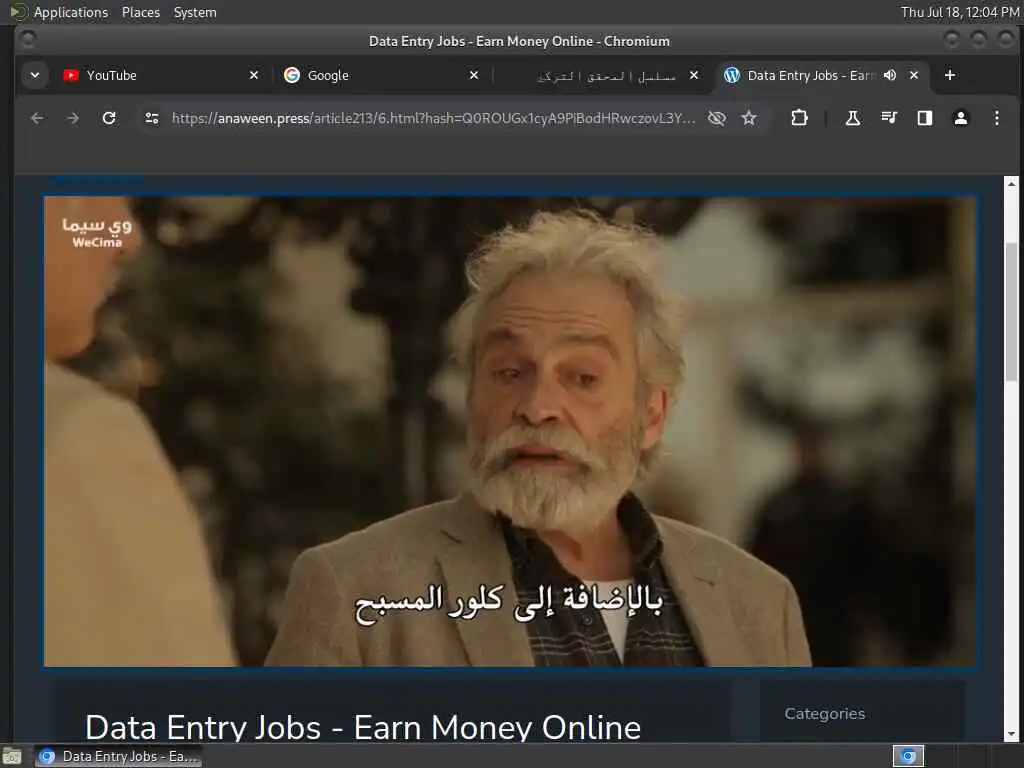Image resolution: width=1024 pixels, height=768 pixels.
Task: Click show desktop icon in bottom panel
Action: coord(12,756)
